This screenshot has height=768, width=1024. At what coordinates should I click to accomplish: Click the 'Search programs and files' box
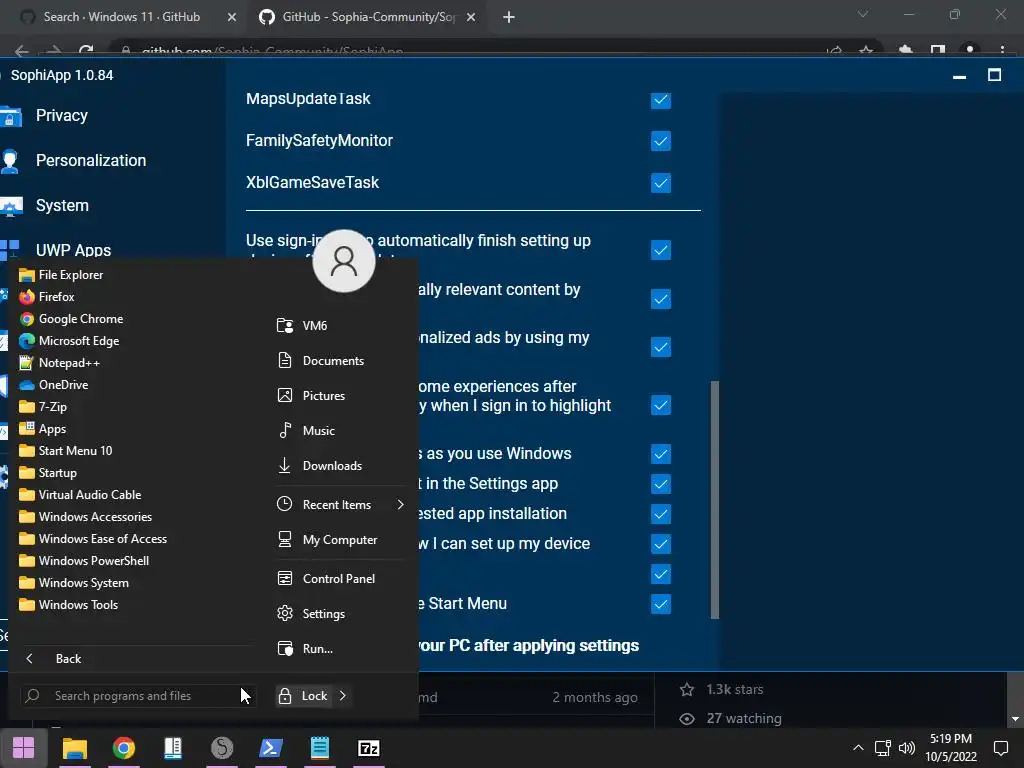[x=138, y=696]
